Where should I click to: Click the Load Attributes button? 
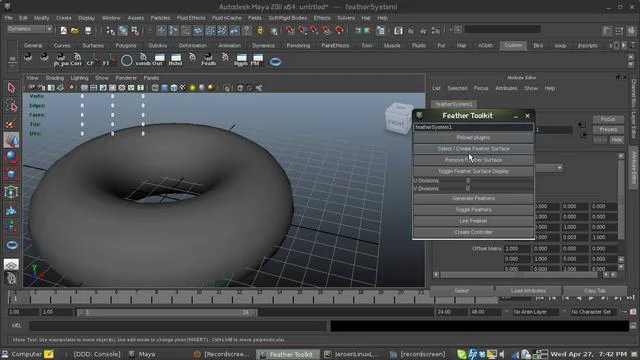click(x=528, y=291)
